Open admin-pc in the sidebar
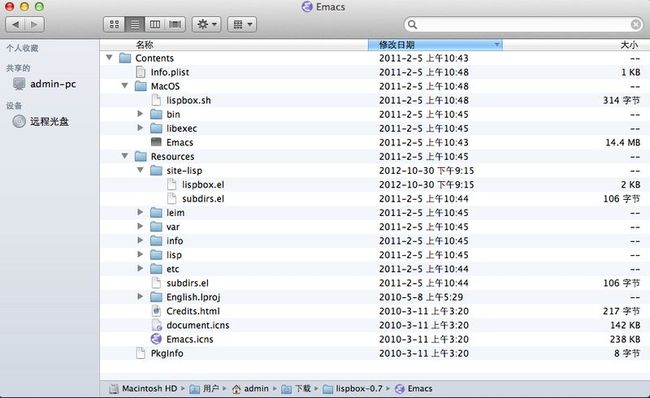Viewport: 650px width, 398px height. pyautogui.click(x=44, y=84)
